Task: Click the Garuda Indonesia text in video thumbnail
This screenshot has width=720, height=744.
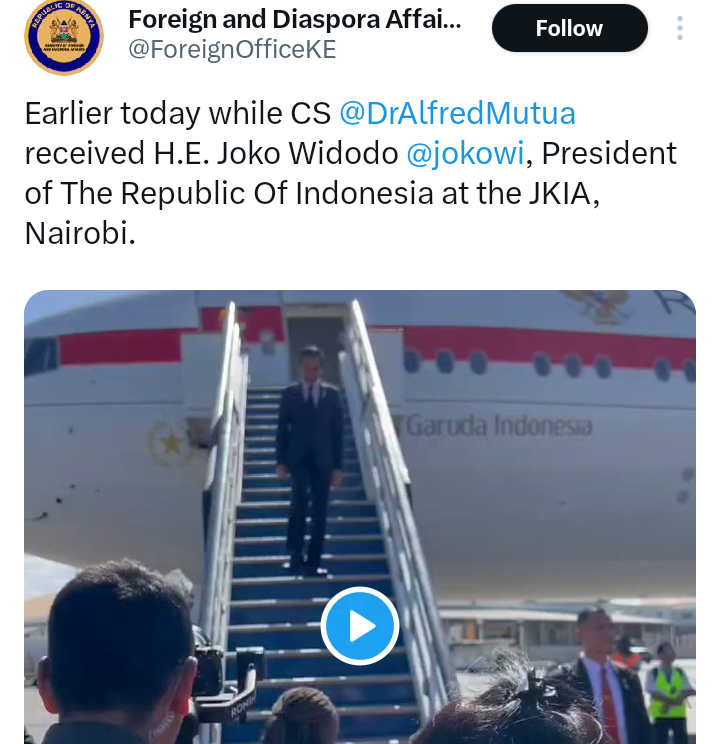Action: 499,426
